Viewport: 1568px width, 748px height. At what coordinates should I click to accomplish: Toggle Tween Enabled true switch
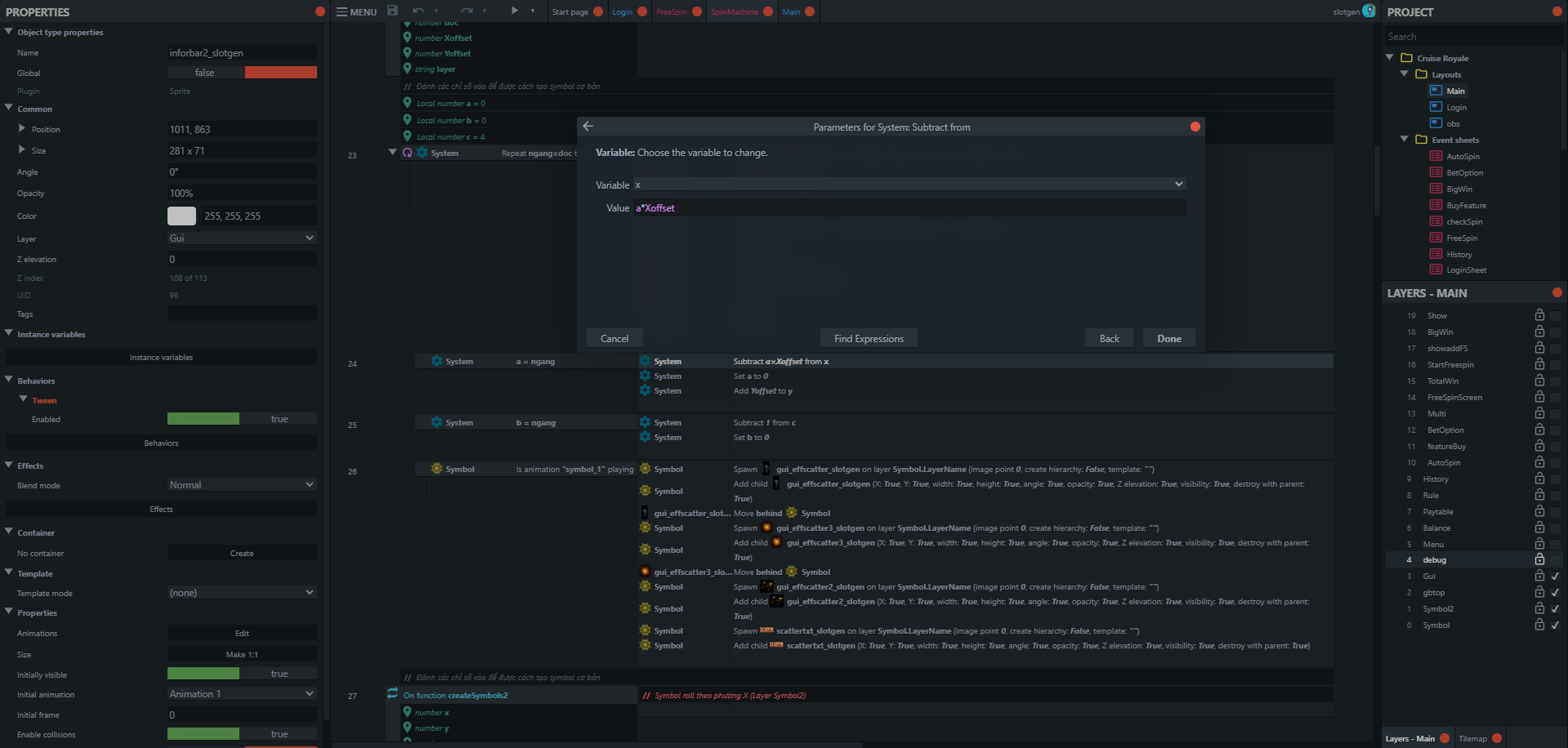coord(242,419)
